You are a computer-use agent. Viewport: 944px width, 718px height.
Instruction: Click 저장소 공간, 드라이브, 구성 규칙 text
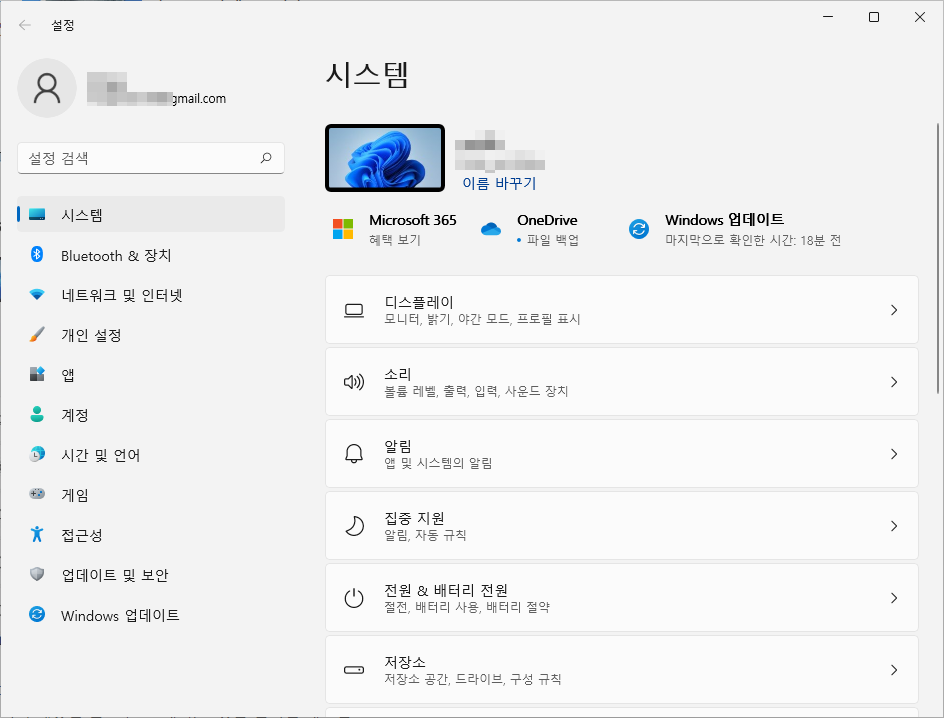pos(473,679)
